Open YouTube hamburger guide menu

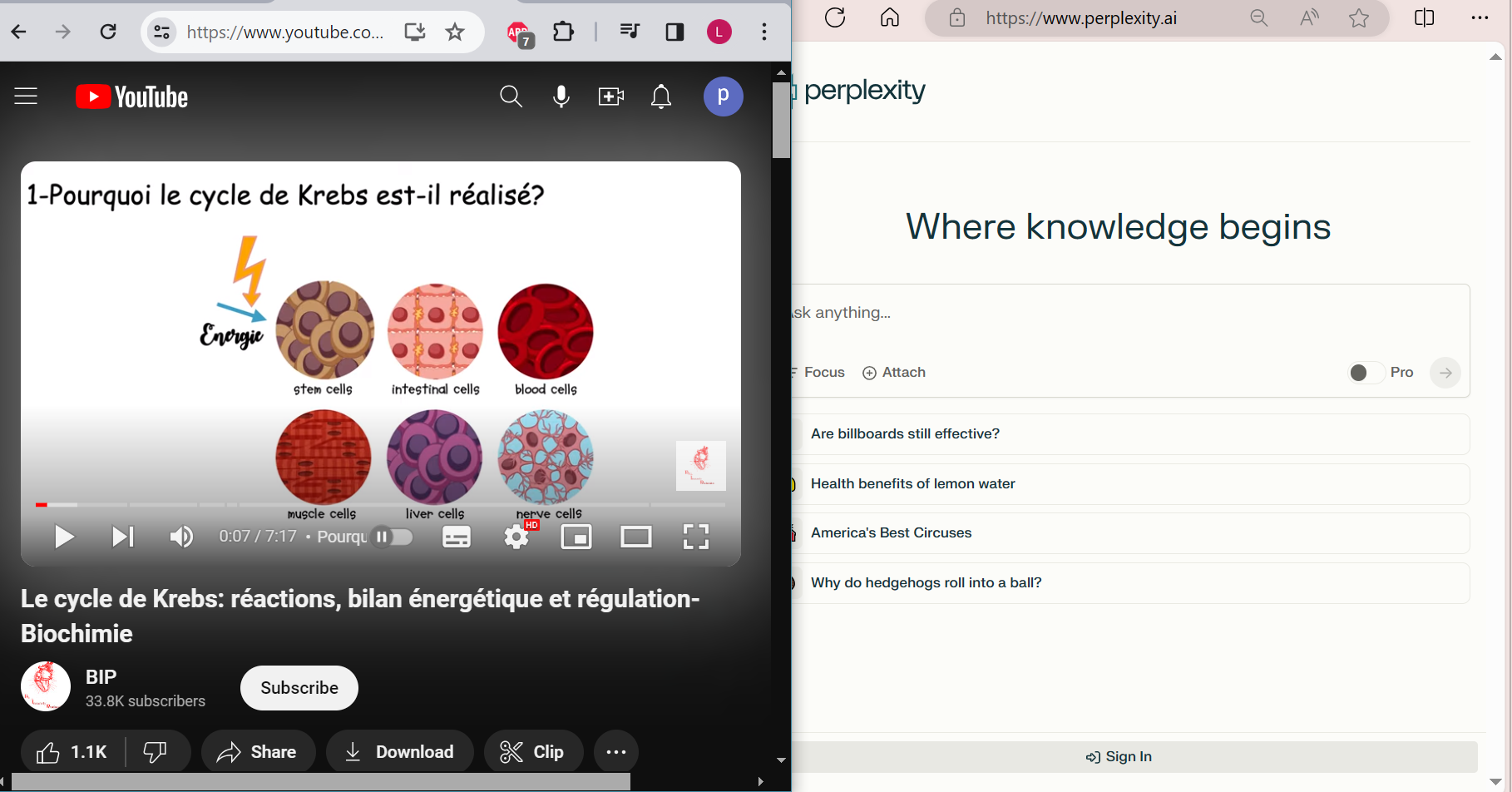[26, 97]
